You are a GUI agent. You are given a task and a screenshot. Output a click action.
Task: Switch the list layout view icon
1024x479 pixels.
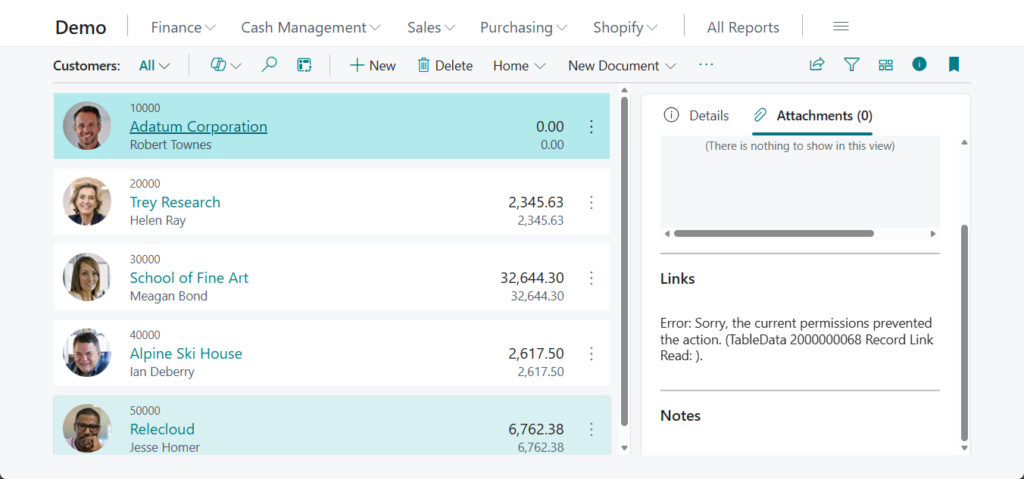pyautogui.click(x=885, y=65)
